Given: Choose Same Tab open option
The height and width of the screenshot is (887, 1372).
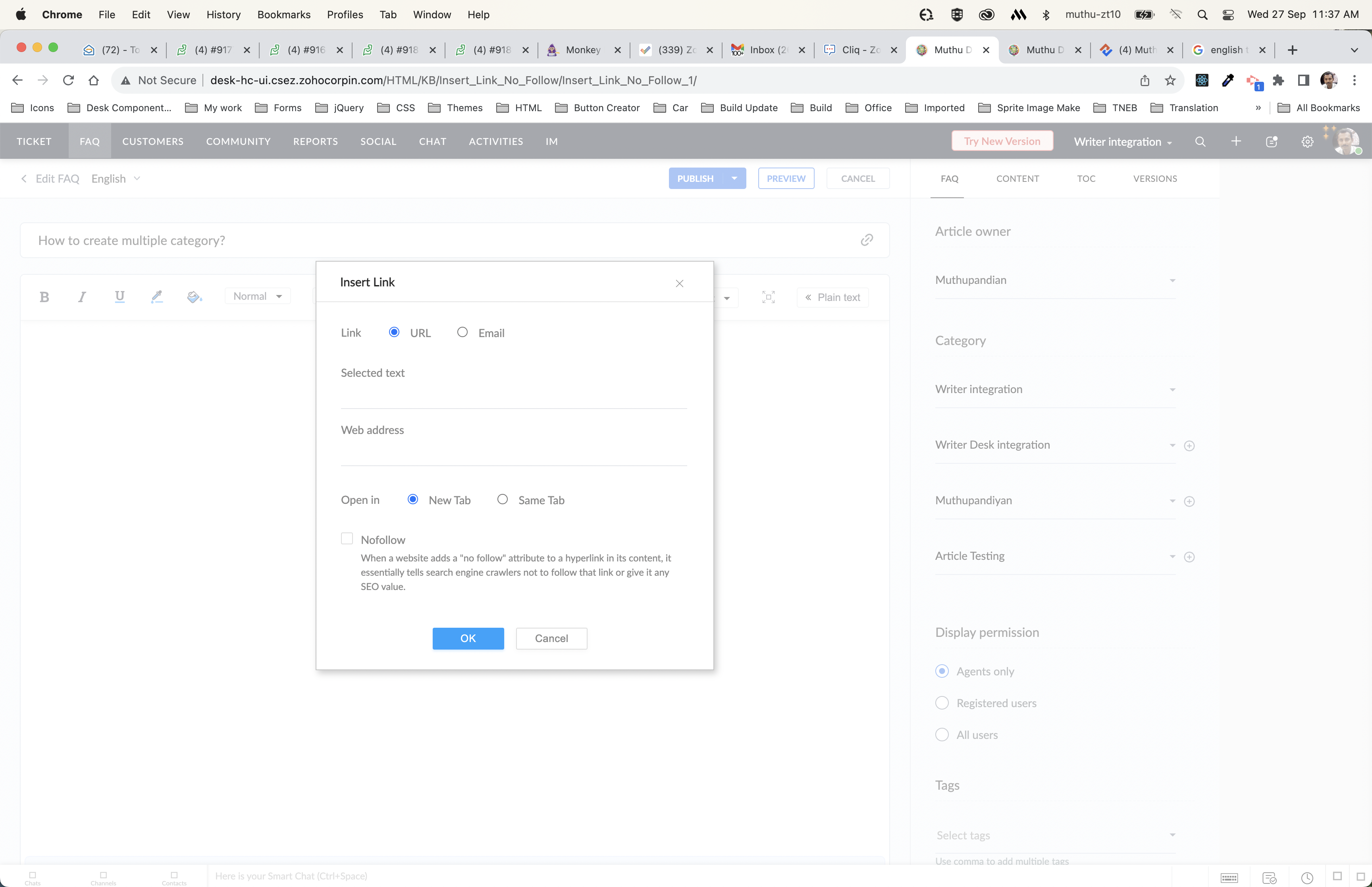Looking at the screenshot, I should pos(503,499).
